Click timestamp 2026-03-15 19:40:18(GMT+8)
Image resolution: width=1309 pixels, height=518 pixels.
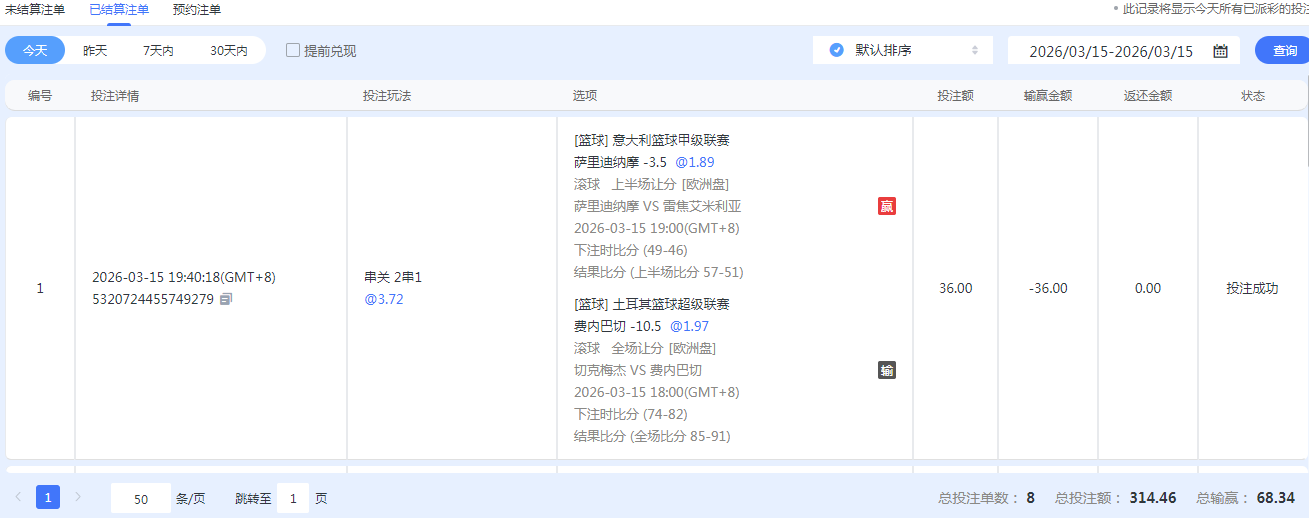(184, 277)
